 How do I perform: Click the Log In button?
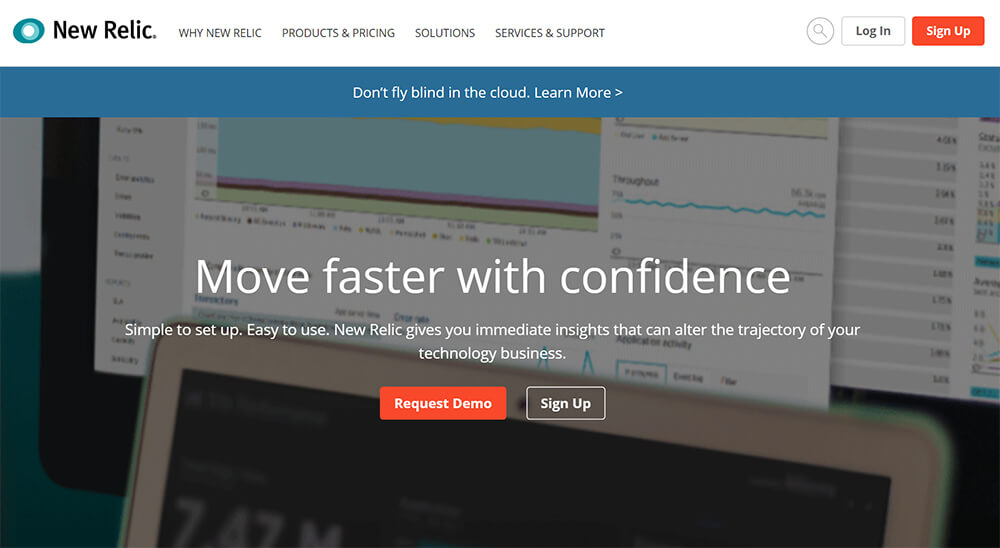(x=873, y=31)
